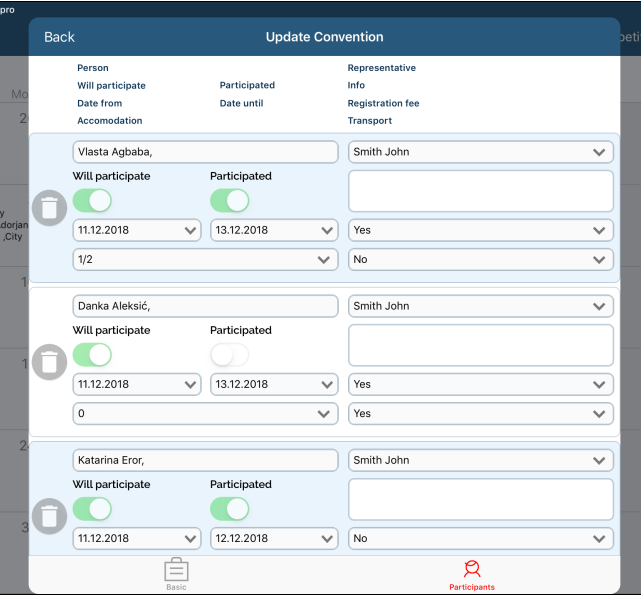
Task: Enable Participated switch for Danka Aleksić
Action: click(229, 355)
